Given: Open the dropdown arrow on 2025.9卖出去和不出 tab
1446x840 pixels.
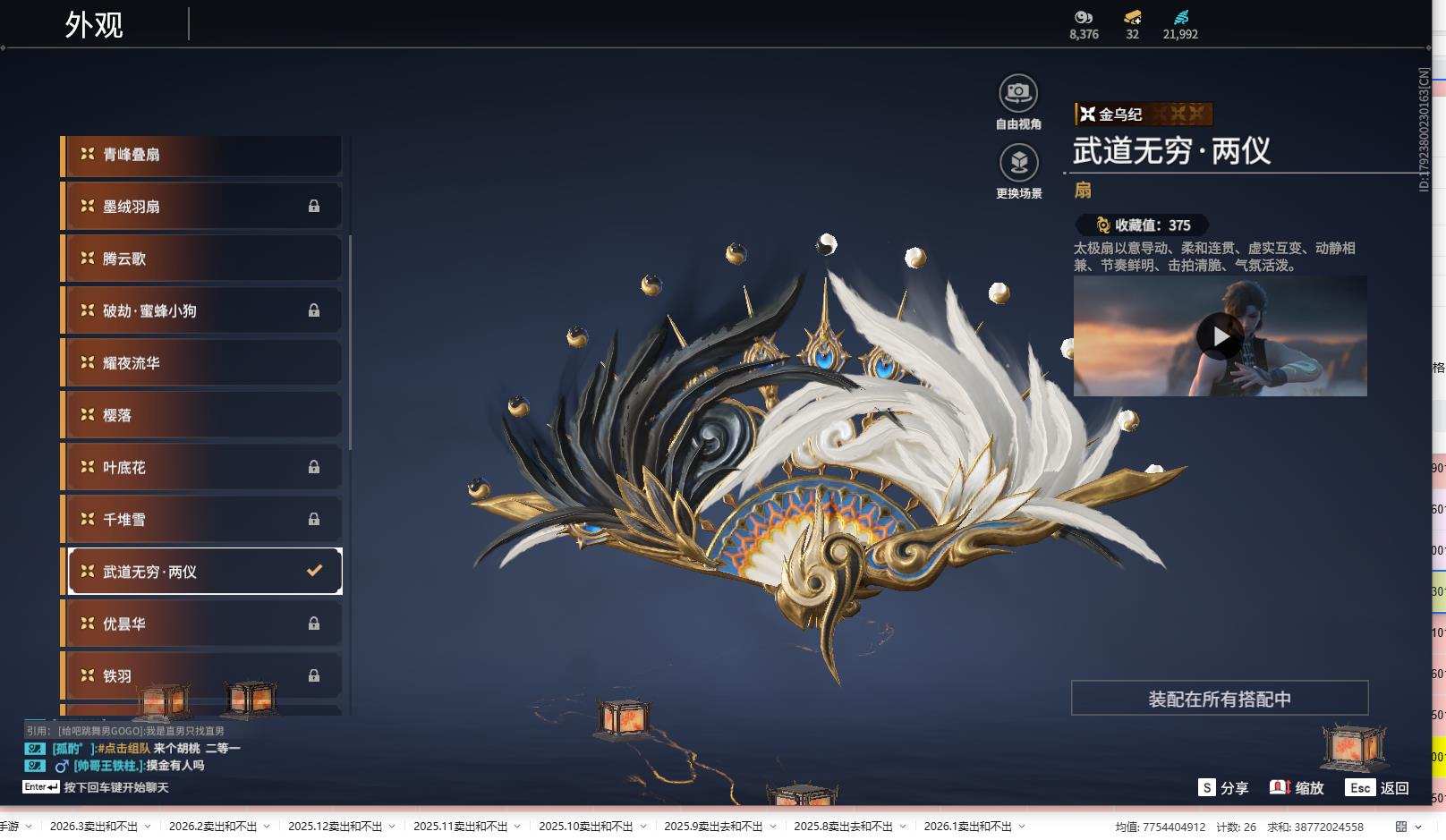Looking at the screenshot, I should pyautogui.click(x=775, y=827).
